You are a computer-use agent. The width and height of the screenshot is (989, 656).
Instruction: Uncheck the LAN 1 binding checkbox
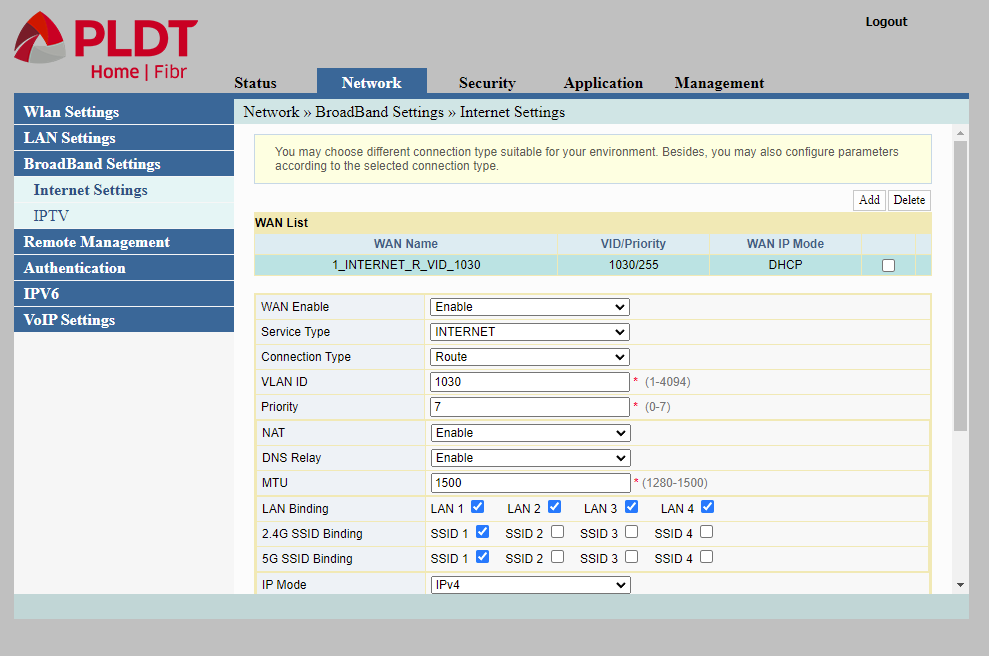[x=477, y=507]
